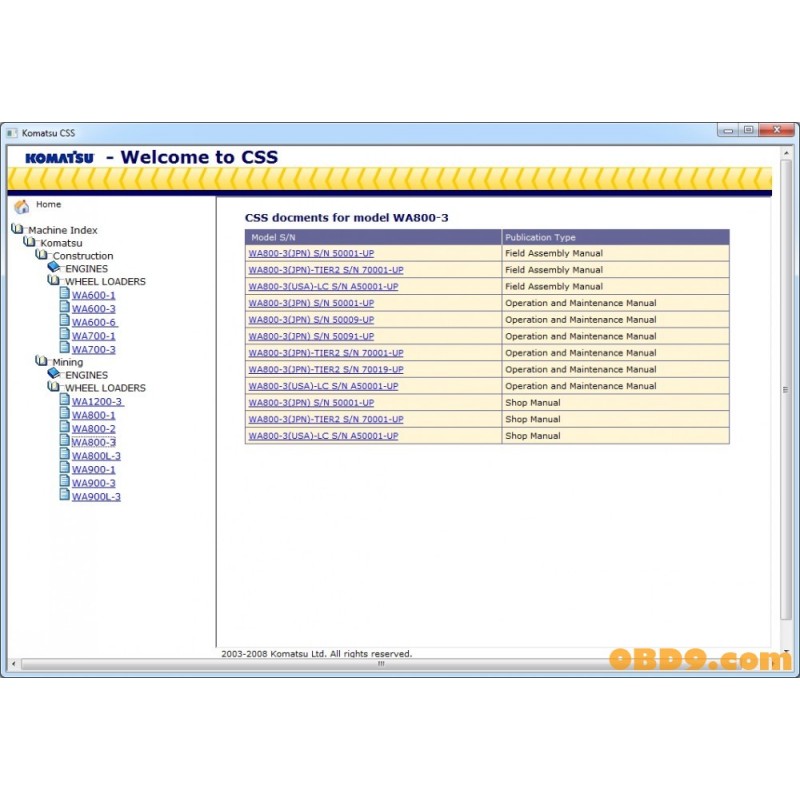Click the book icon beside Construction
This screenshot has width=800, height=800.
42,254
